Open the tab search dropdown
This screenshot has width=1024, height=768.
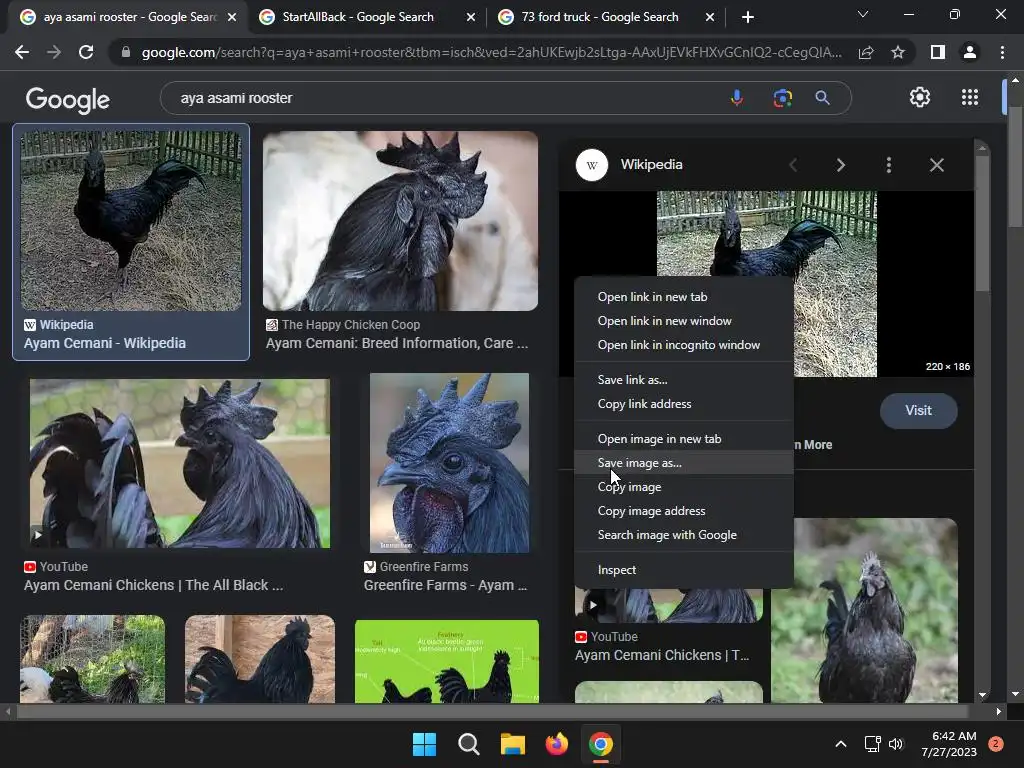pyautogui.click(x=863, y=14)
